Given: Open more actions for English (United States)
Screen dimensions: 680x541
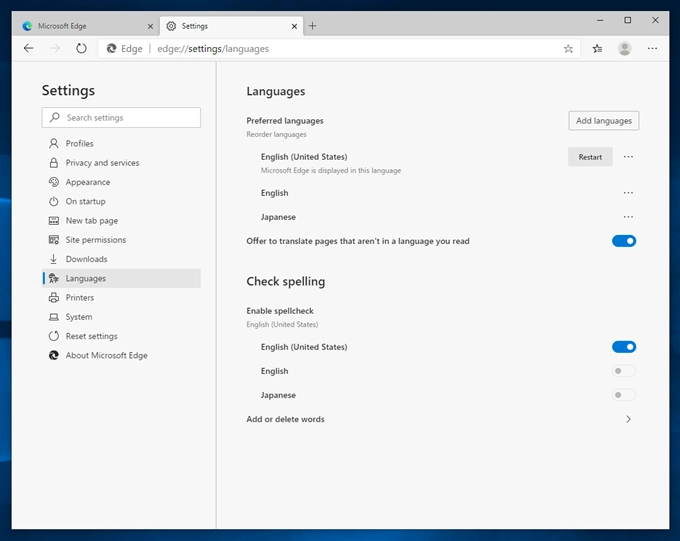Looking at the screenshot, I should click(628, 157).
